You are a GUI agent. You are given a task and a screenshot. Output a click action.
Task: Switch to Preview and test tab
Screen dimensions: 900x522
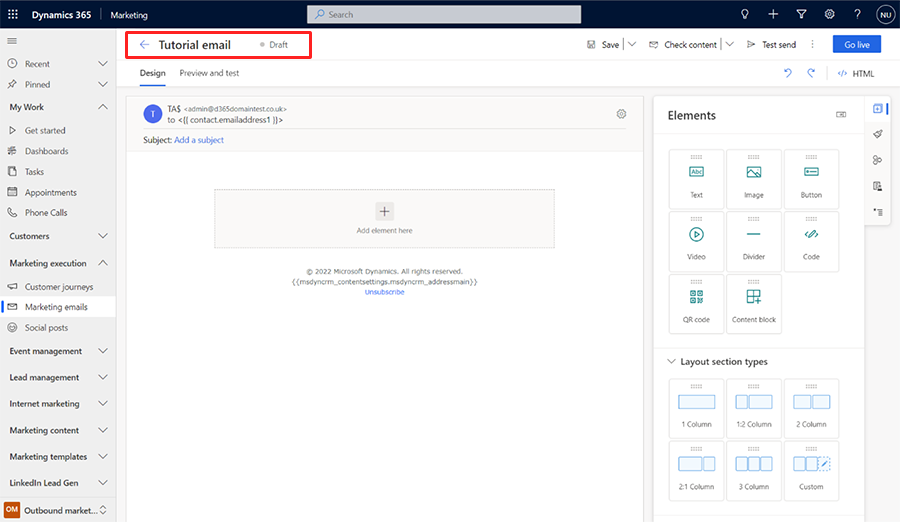pos(209,73)
